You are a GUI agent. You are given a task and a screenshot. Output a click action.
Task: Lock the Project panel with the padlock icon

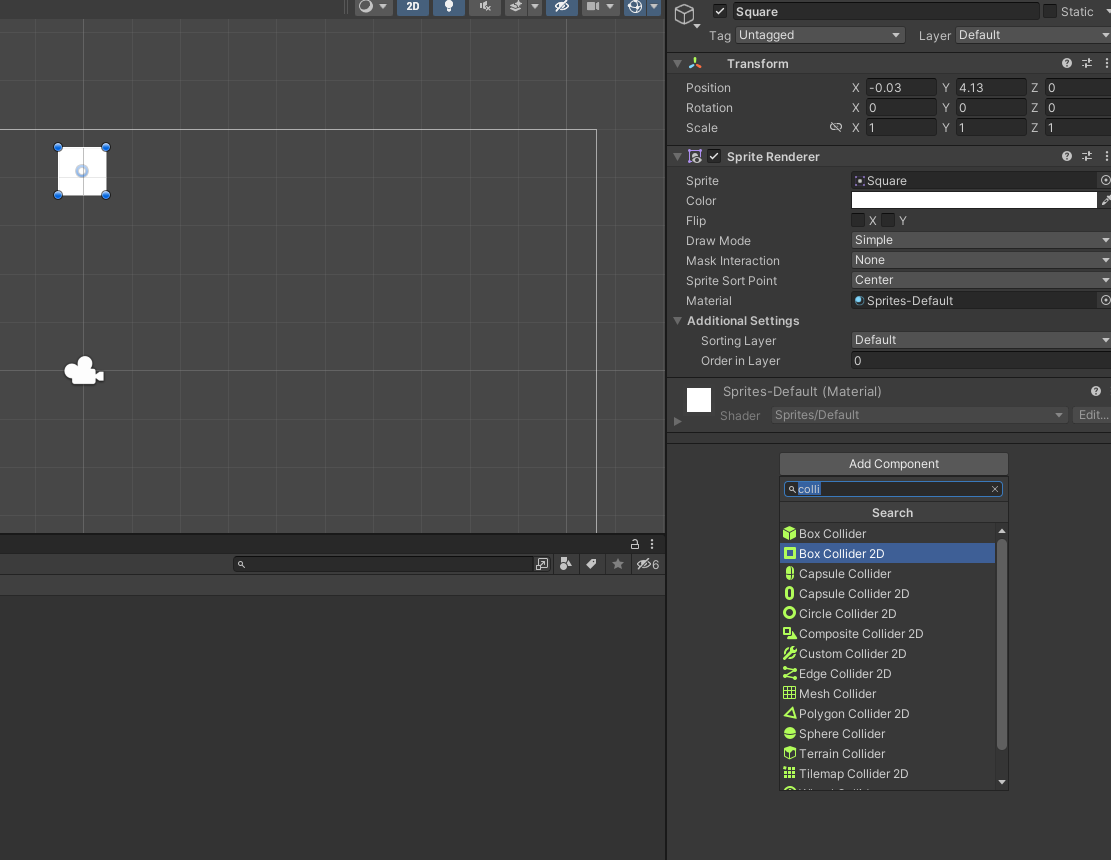[634, 544]
